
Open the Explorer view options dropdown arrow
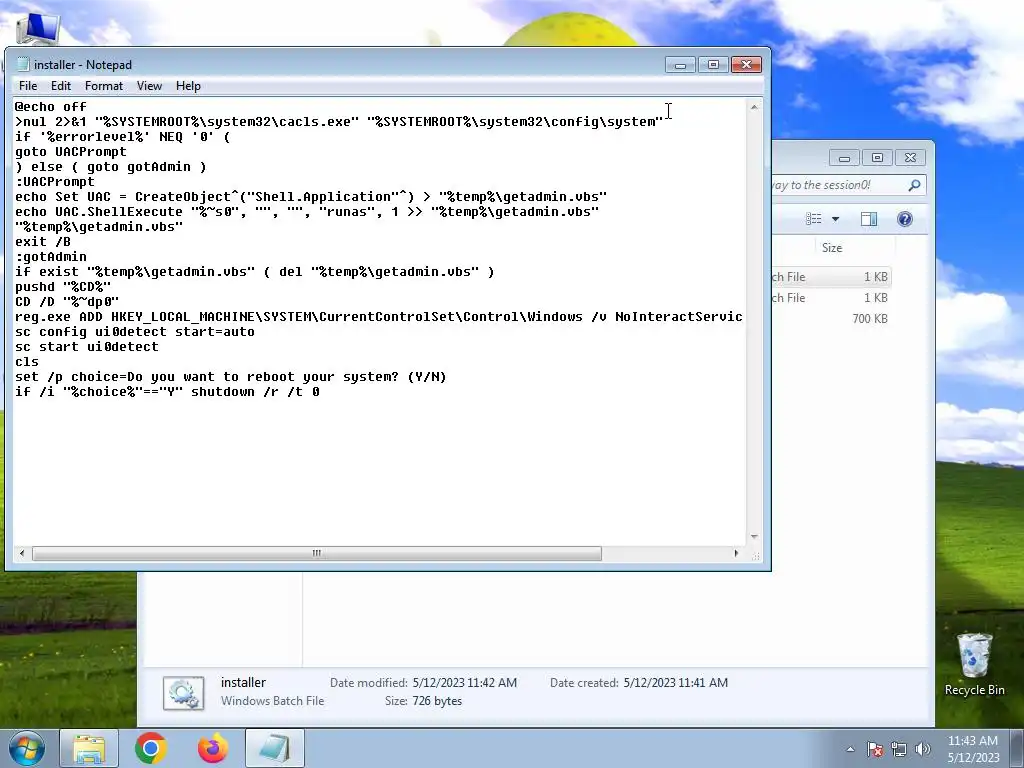coord(835,219)
